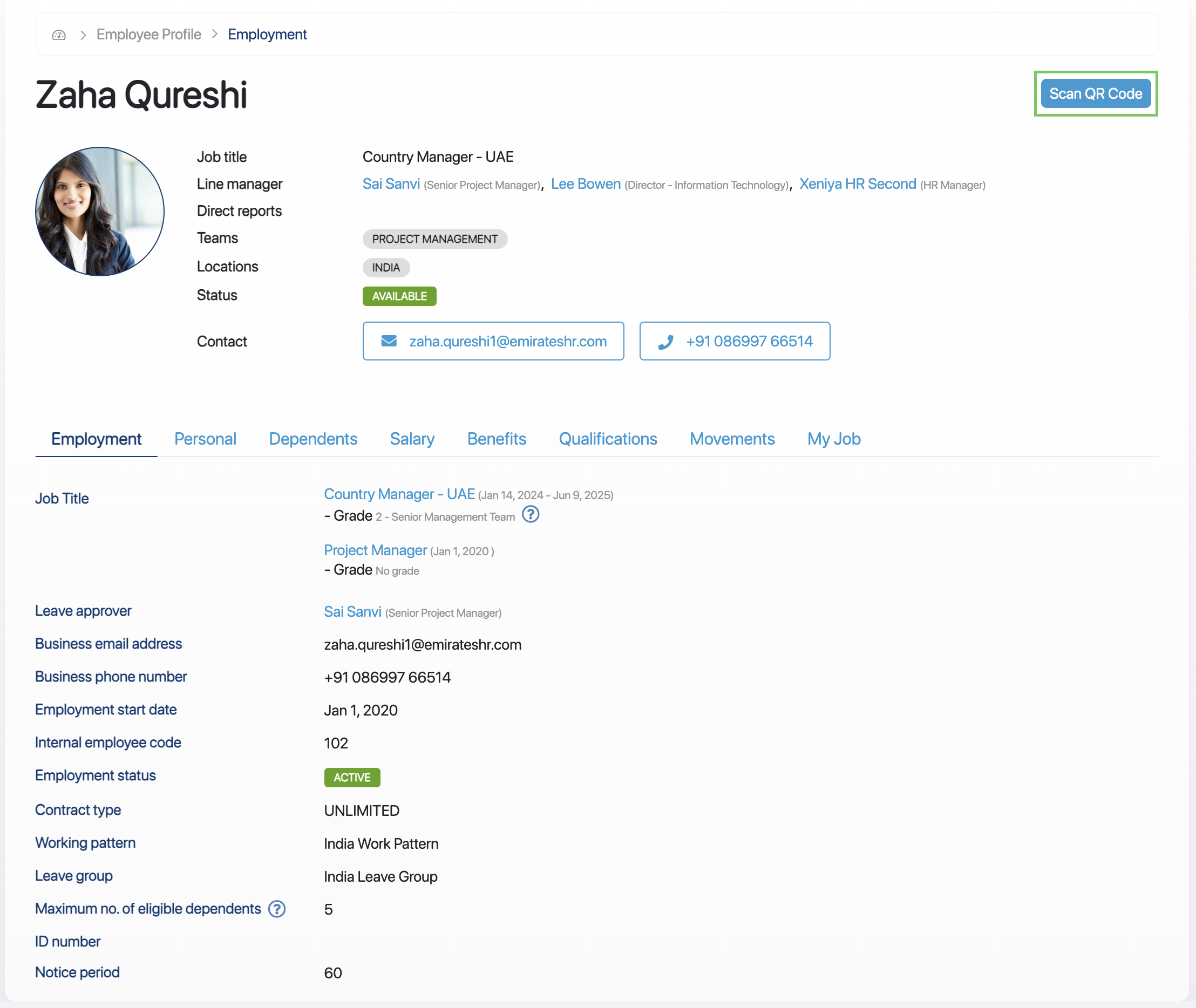Open the Qualifications tab
The height and width of the screenshot is (1008, 1196).
click(607, 439)
